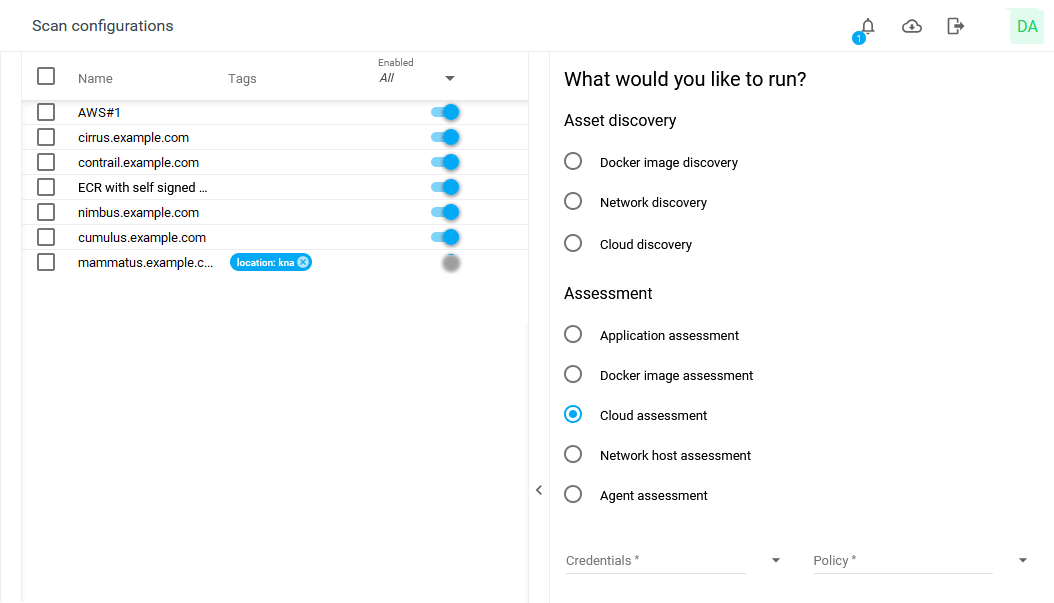
Task: Click the logout icon in header
Action: tap(956, 27)
